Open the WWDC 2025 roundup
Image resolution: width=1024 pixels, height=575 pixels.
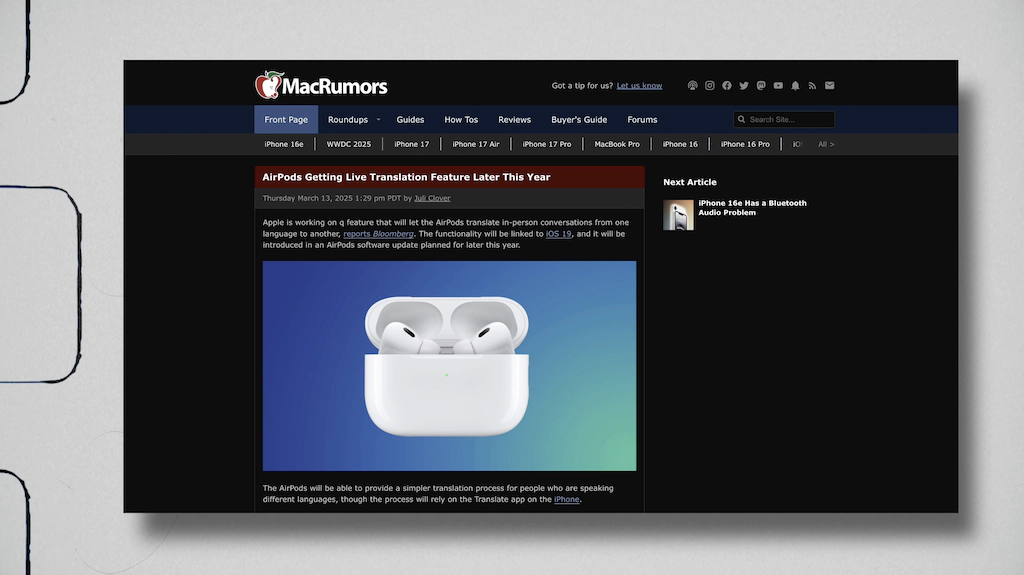(349, 144)
